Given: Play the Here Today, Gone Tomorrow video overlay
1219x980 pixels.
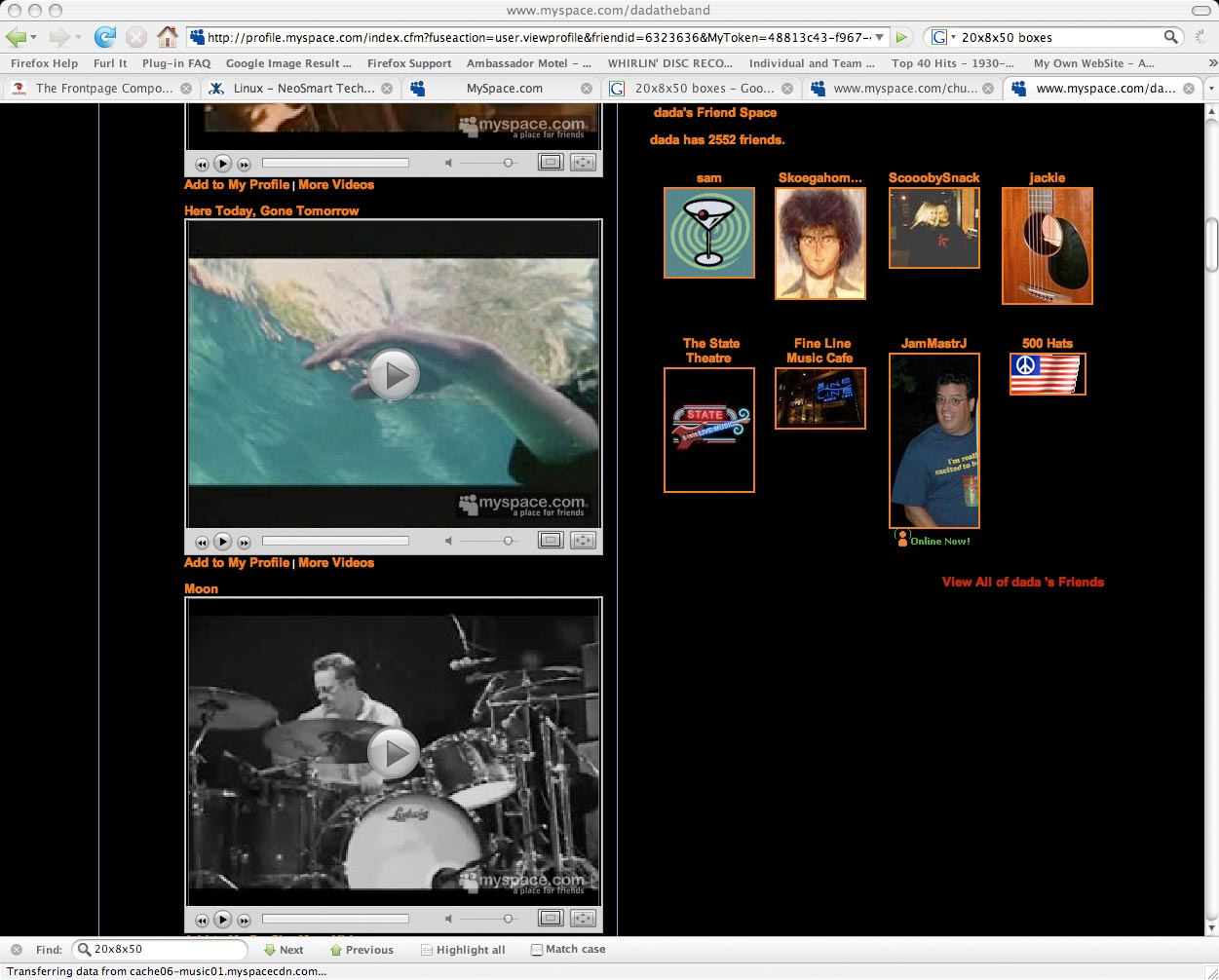Looking at the screenshot, I should coord(394,375).
